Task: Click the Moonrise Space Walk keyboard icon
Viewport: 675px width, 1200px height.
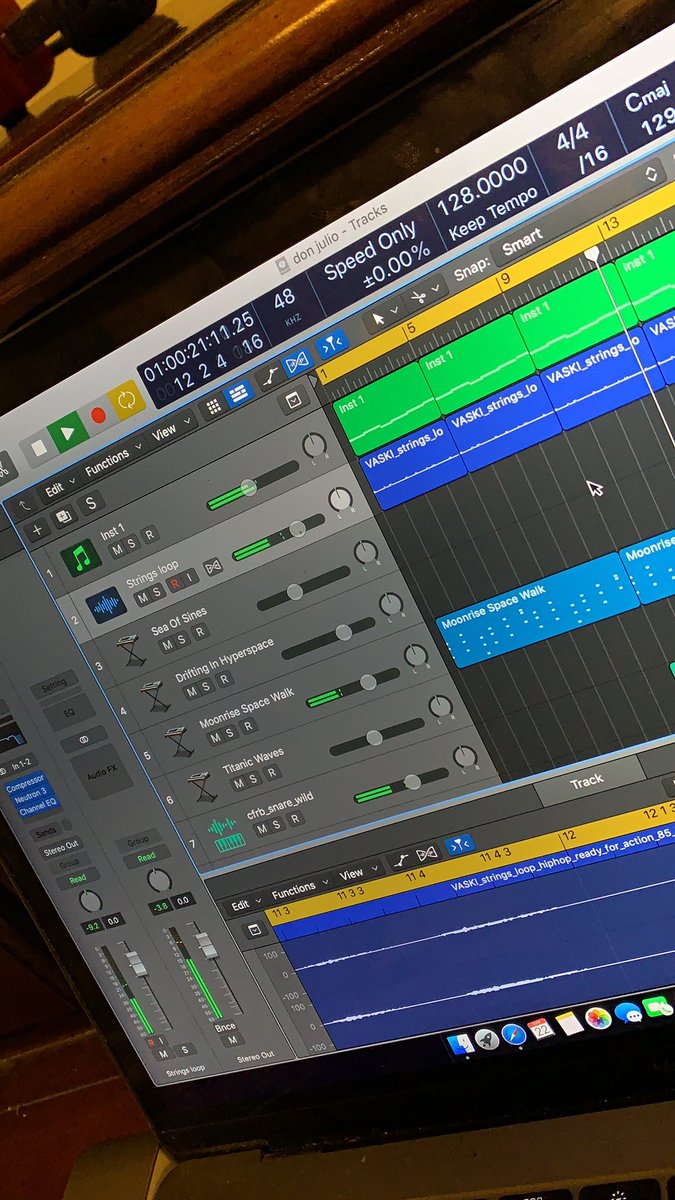Action: [179, 741]
